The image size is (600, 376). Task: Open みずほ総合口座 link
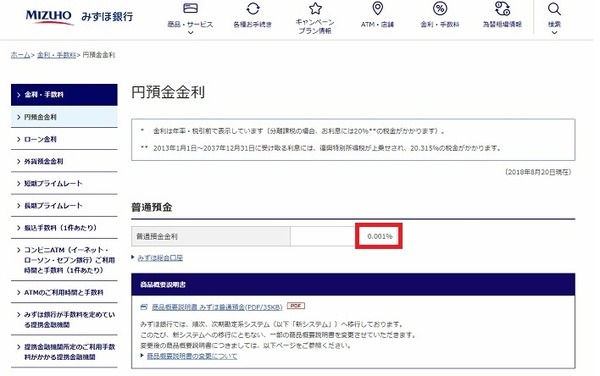tap(160, 258)
